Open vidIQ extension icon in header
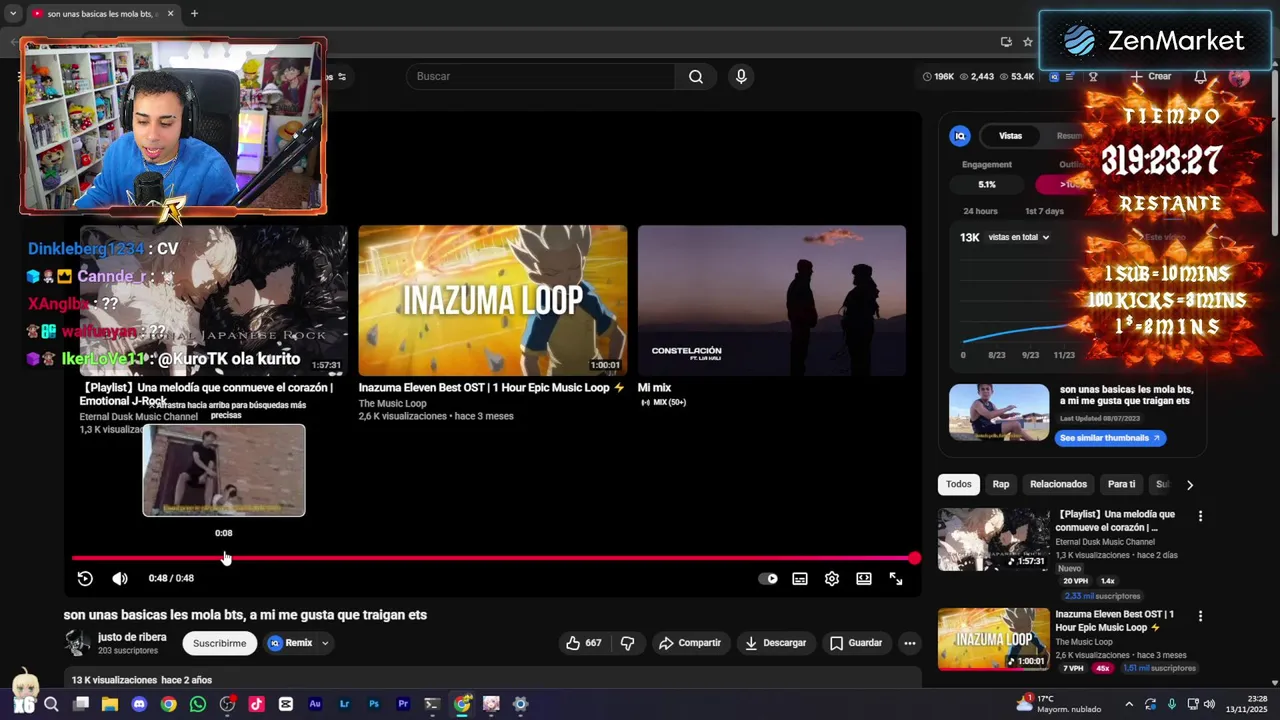The height and width of the screenshot is (720, 1280). click(x=1054, y=77)
